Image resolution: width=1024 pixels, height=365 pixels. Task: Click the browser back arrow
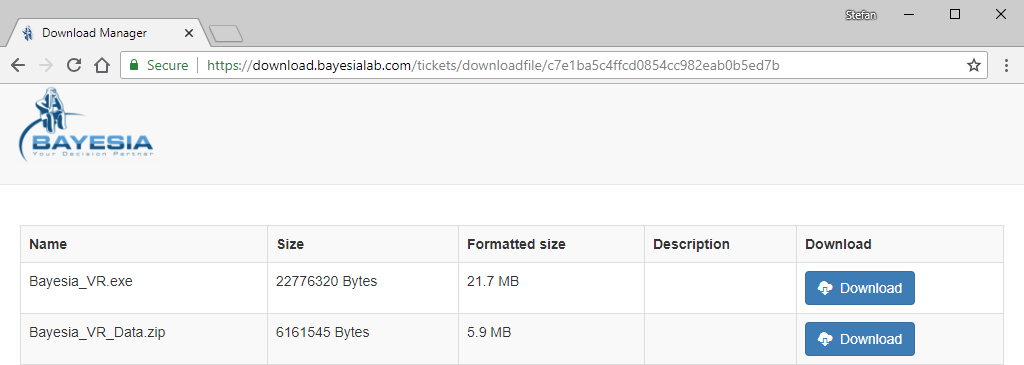18,65
